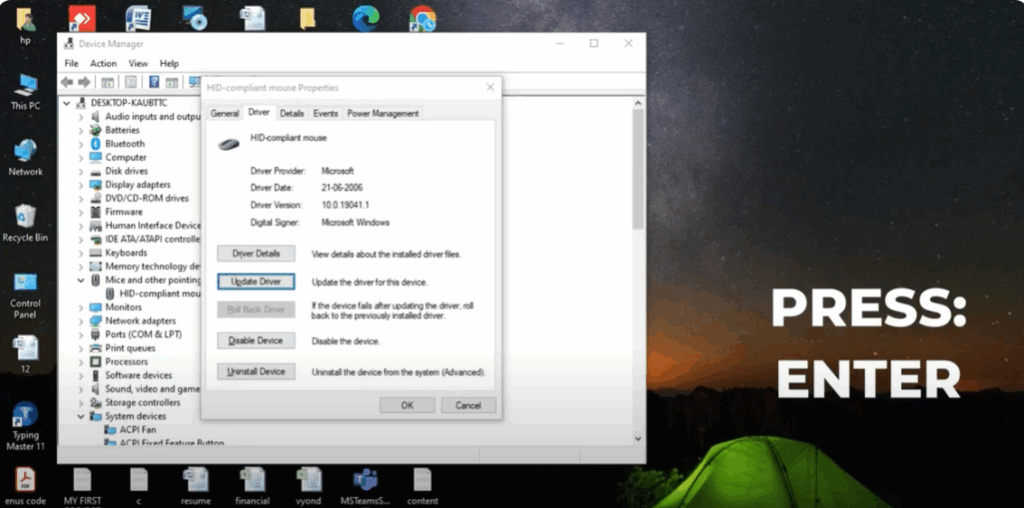Viewport: 1024px width, 508px height.
Task: Open the File menu
Action: click(71, 63)
